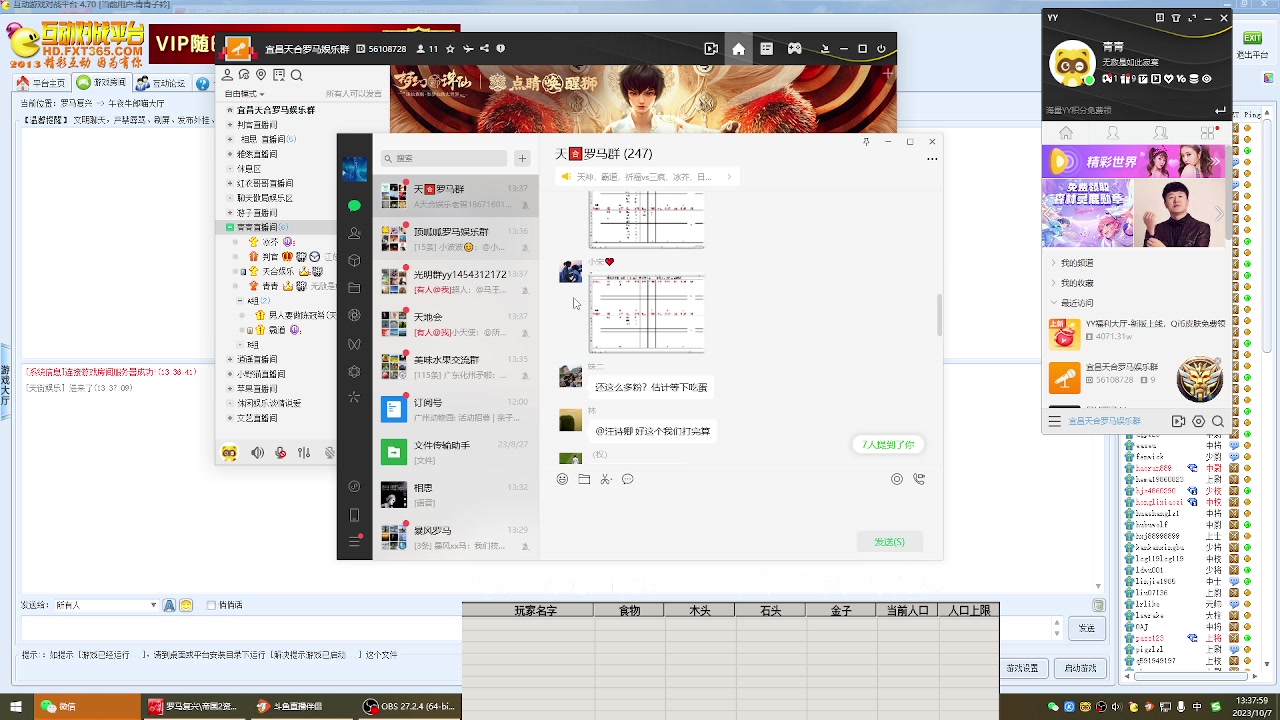Collapse 最近访问 section in YY
This screenshot has height=720, width=1280.
(1053, 302)
